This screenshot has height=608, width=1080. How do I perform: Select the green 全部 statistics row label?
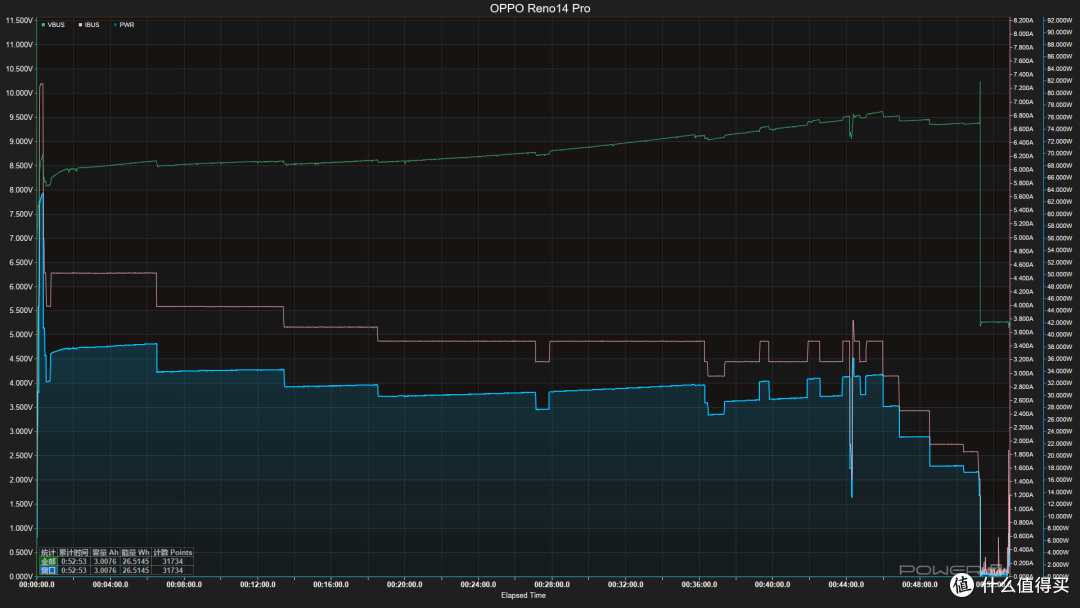(x=48, y=561)
